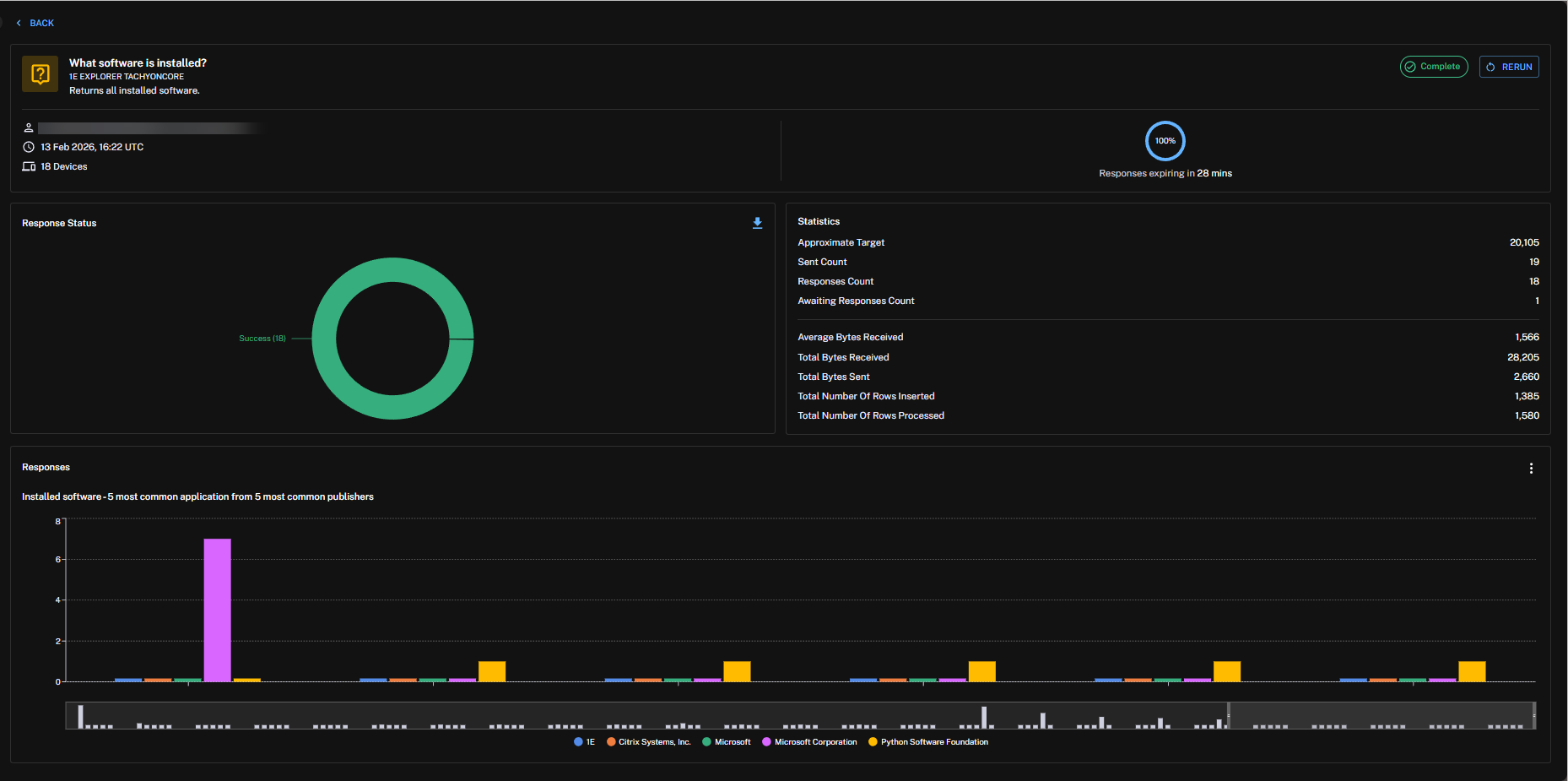Toggle the green Microsoft legend entry
1568x781 pixels.
[x=726, y=742]
